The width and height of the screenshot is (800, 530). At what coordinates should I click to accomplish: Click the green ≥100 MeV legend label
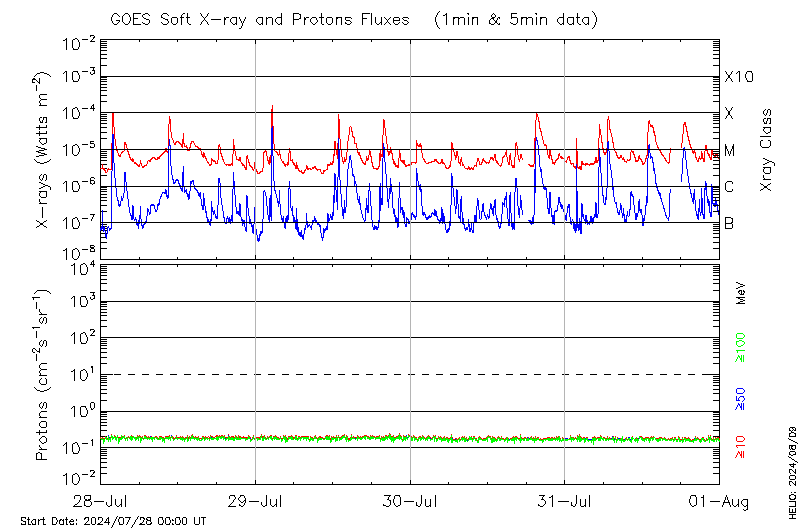(742, 337)
